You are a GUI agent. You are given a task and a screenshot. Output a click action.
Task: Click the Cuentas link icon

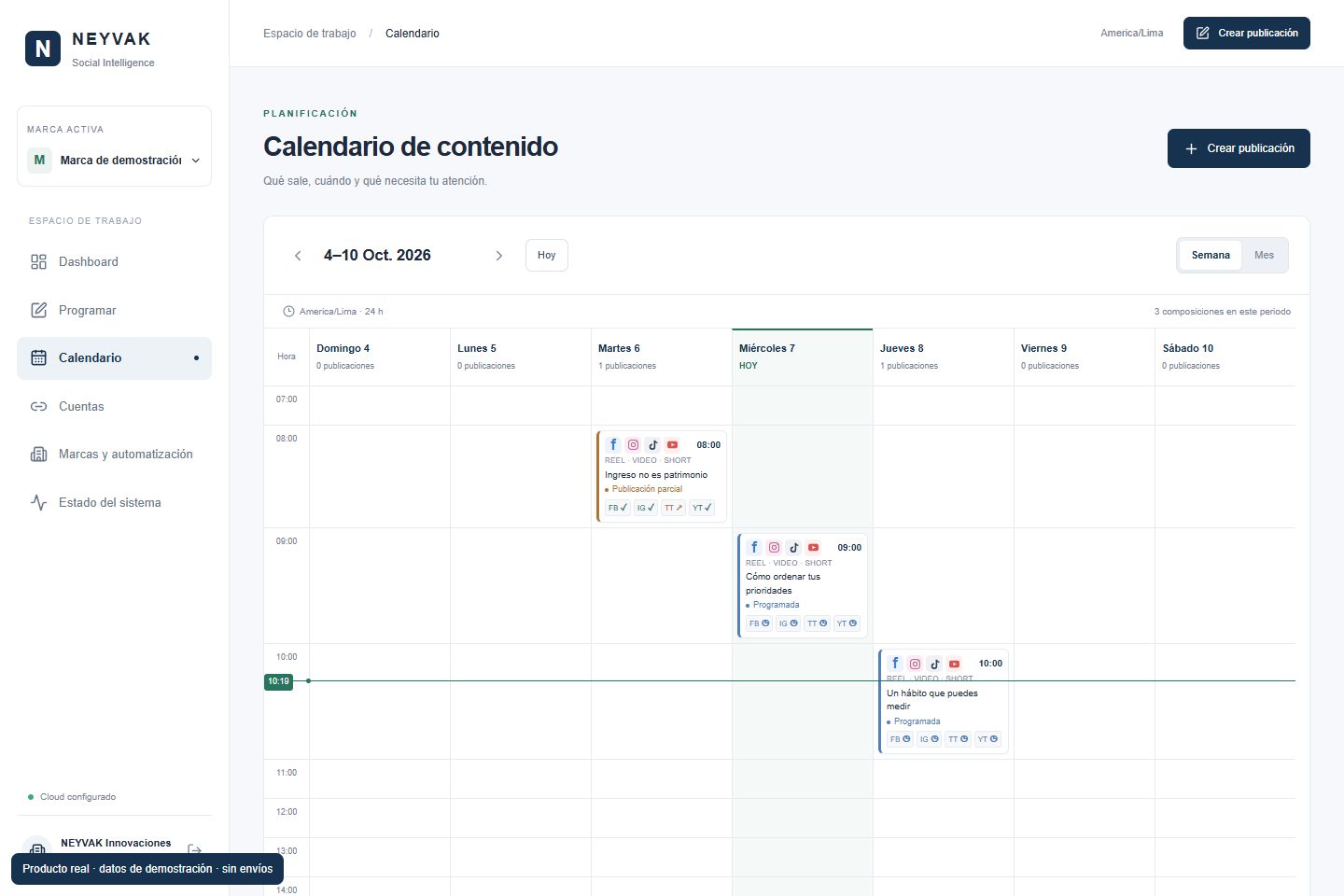(x=38, y=406)
